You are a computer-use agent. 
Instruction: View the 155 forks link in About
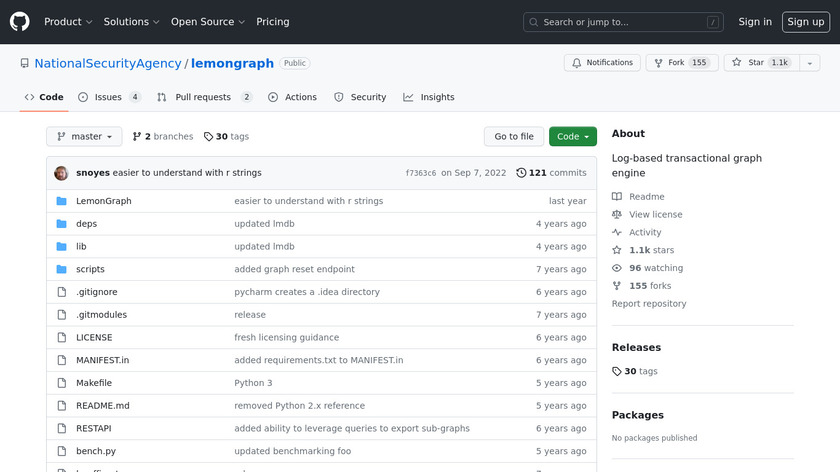(641, 286)
